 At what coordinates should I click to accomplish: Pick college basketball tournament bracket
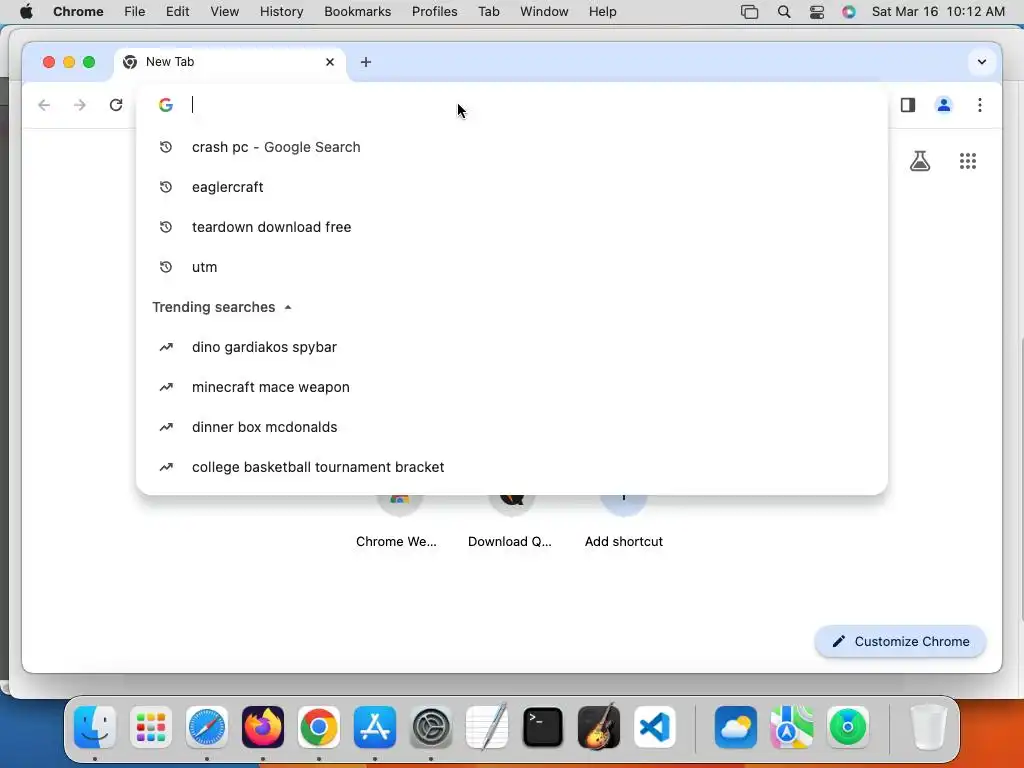click(x=511, y=466)
